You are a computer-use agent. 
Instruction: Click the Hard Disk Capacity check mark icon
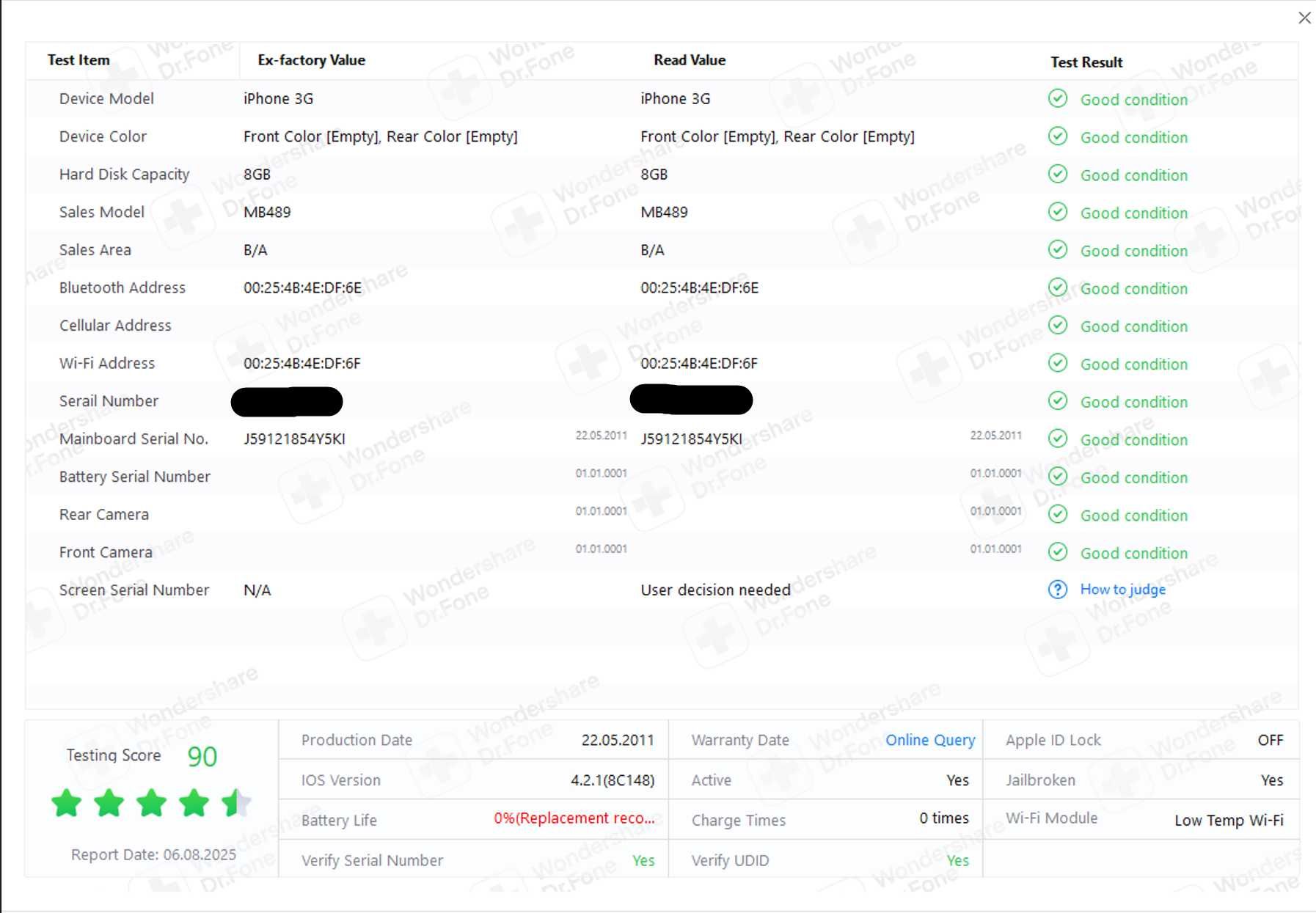[x=1058, y=174]
